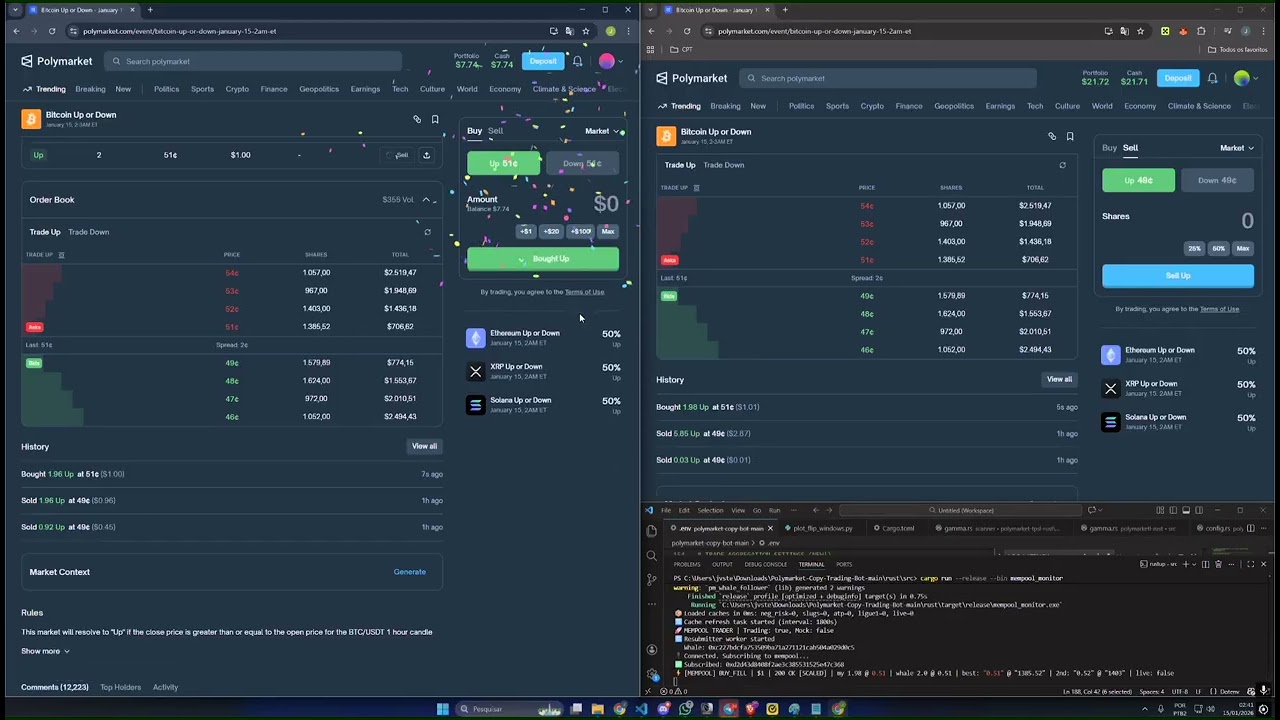Image resolution: width=1280 pixels, height=720 pixels.
Task: Click Deposit button in right window
Action: (1178, 78)
